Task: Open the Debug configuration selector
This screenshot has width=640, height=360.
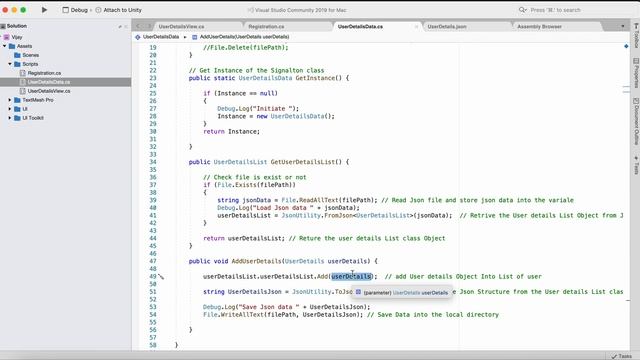Action: coord(76,10)
